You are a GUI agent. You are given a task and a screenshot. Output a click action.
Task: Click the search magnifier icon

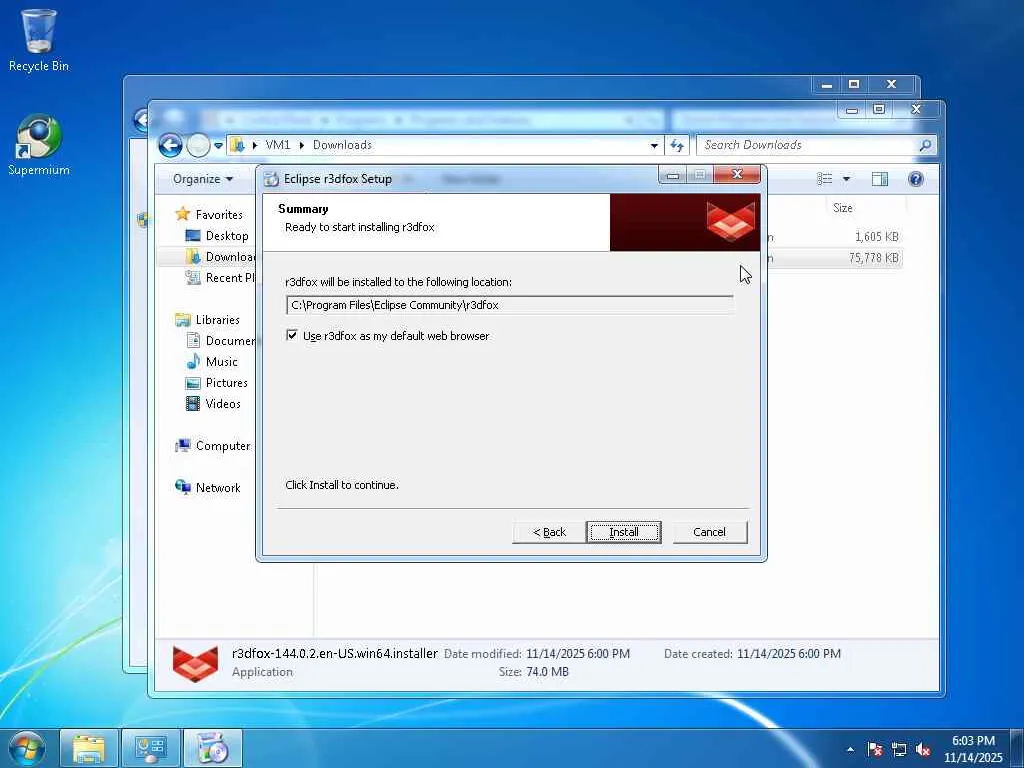point(925,145)
